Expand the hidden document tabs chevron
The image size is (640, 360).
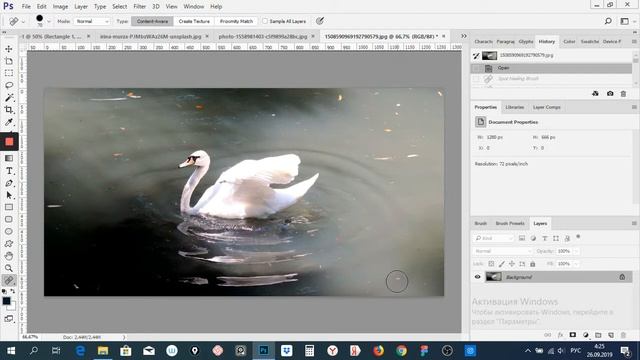[x=464, y=36]
